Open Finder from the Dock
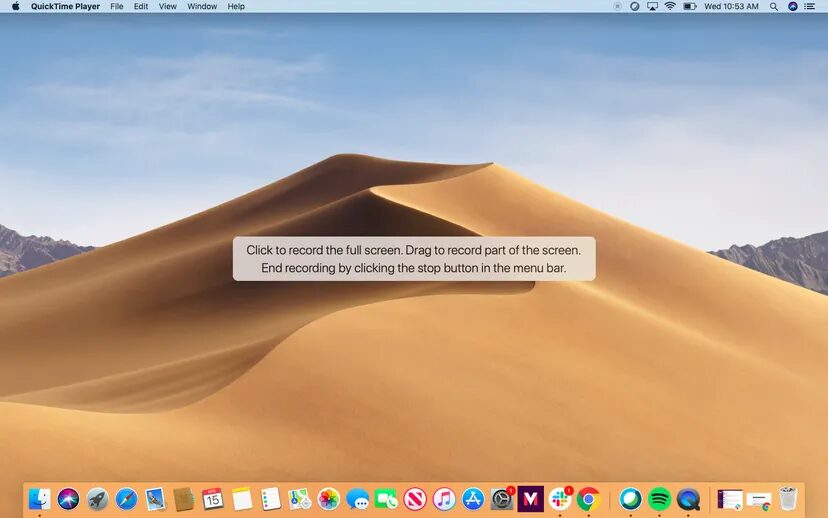 (40, 498)
